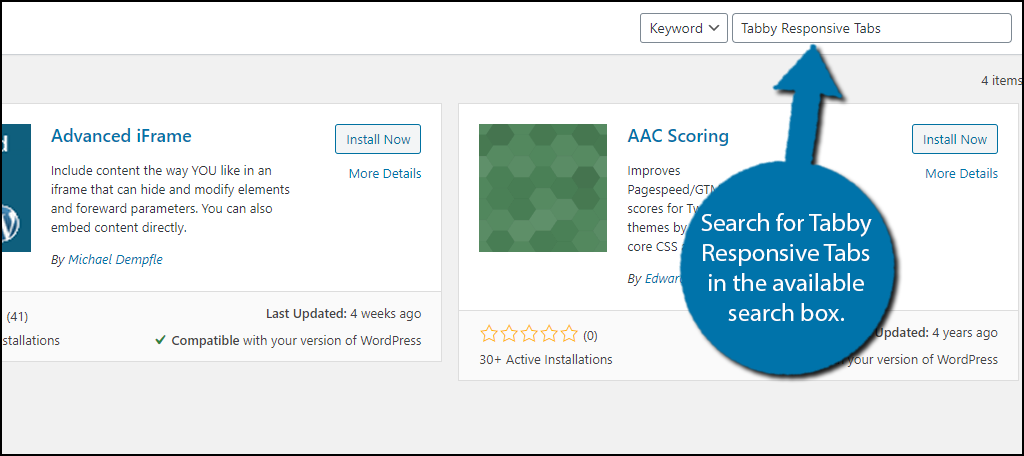Click the compatibility green checkmark icon
Image resolution: width=1024 pixels, height=456 pixels.
point(160,340)
